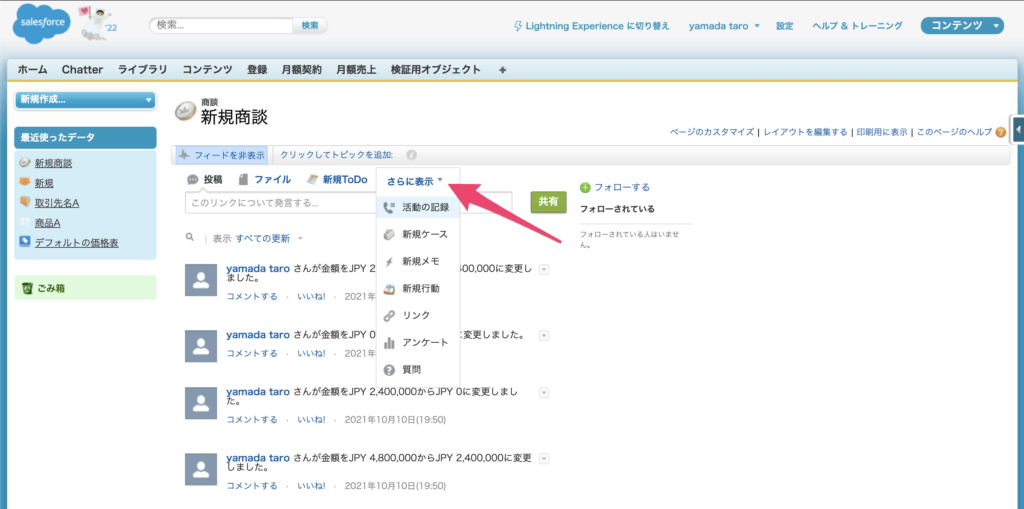Click the リンク chain icon
Screen dimensions: 1024x509
pyautogui.click(x=389, y=316)
